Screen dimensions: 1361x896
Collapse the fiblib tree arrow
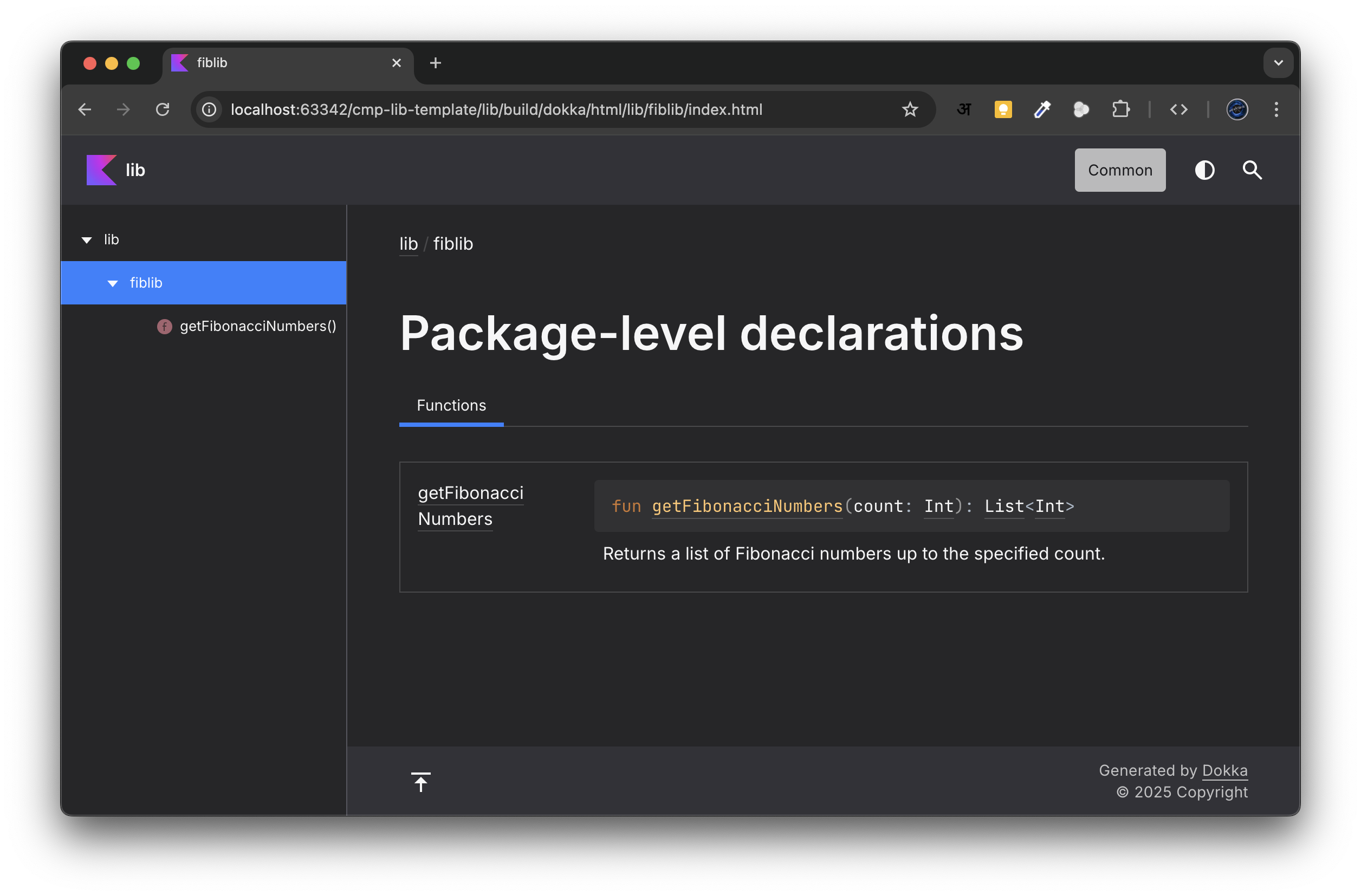(x=113, y=283)
